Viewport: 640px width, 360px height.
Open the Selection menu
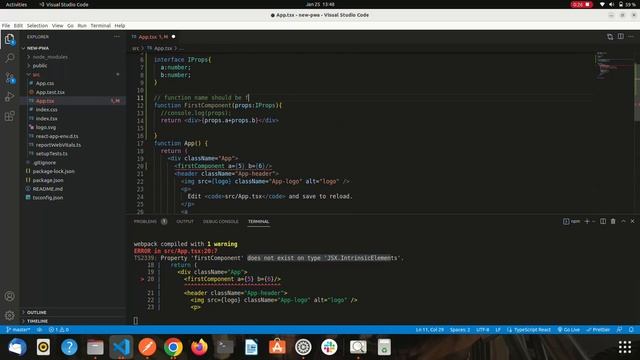(37, 25)
